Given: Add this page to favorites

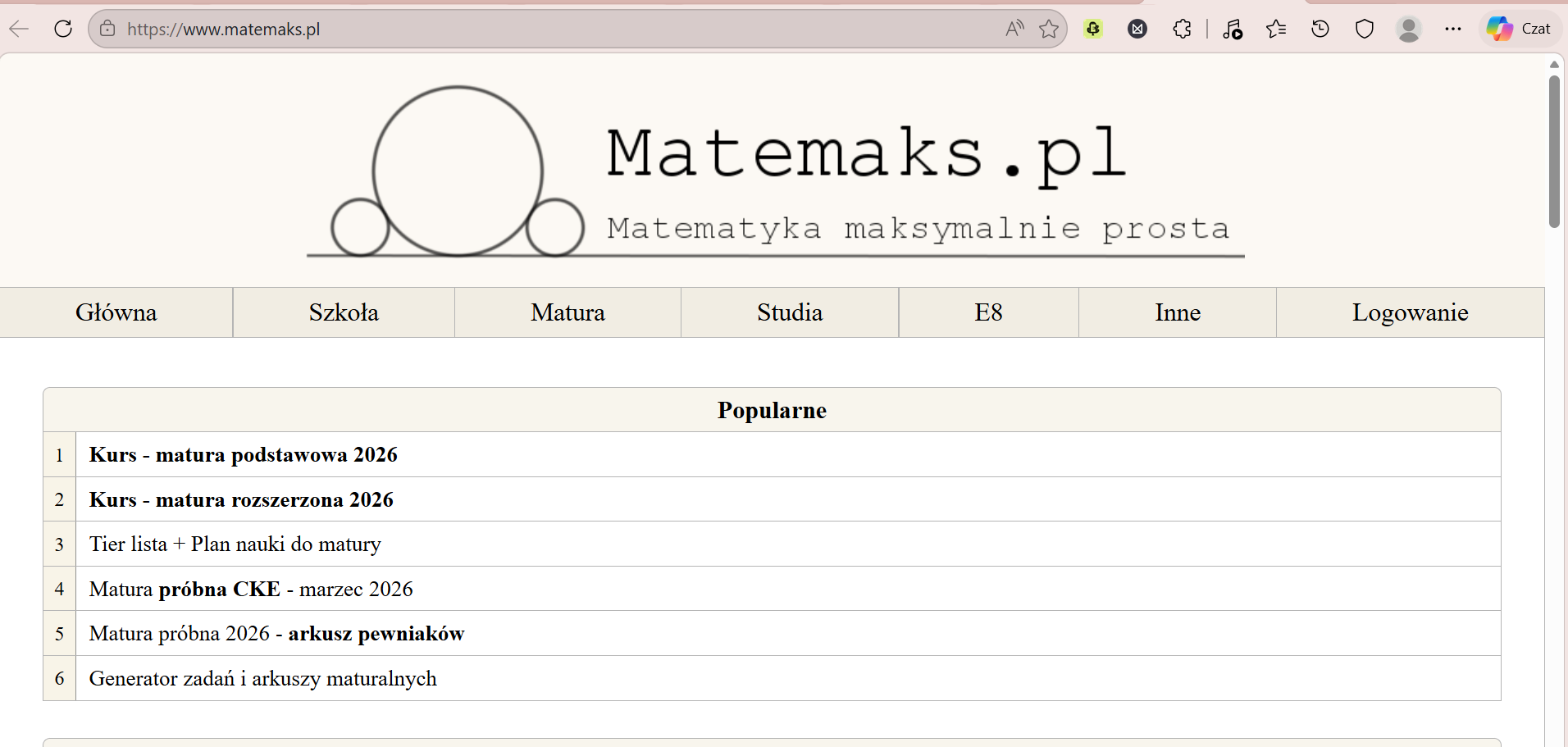Looking at the screenshot, I should pyautogui.click(x=1050, y=29).
